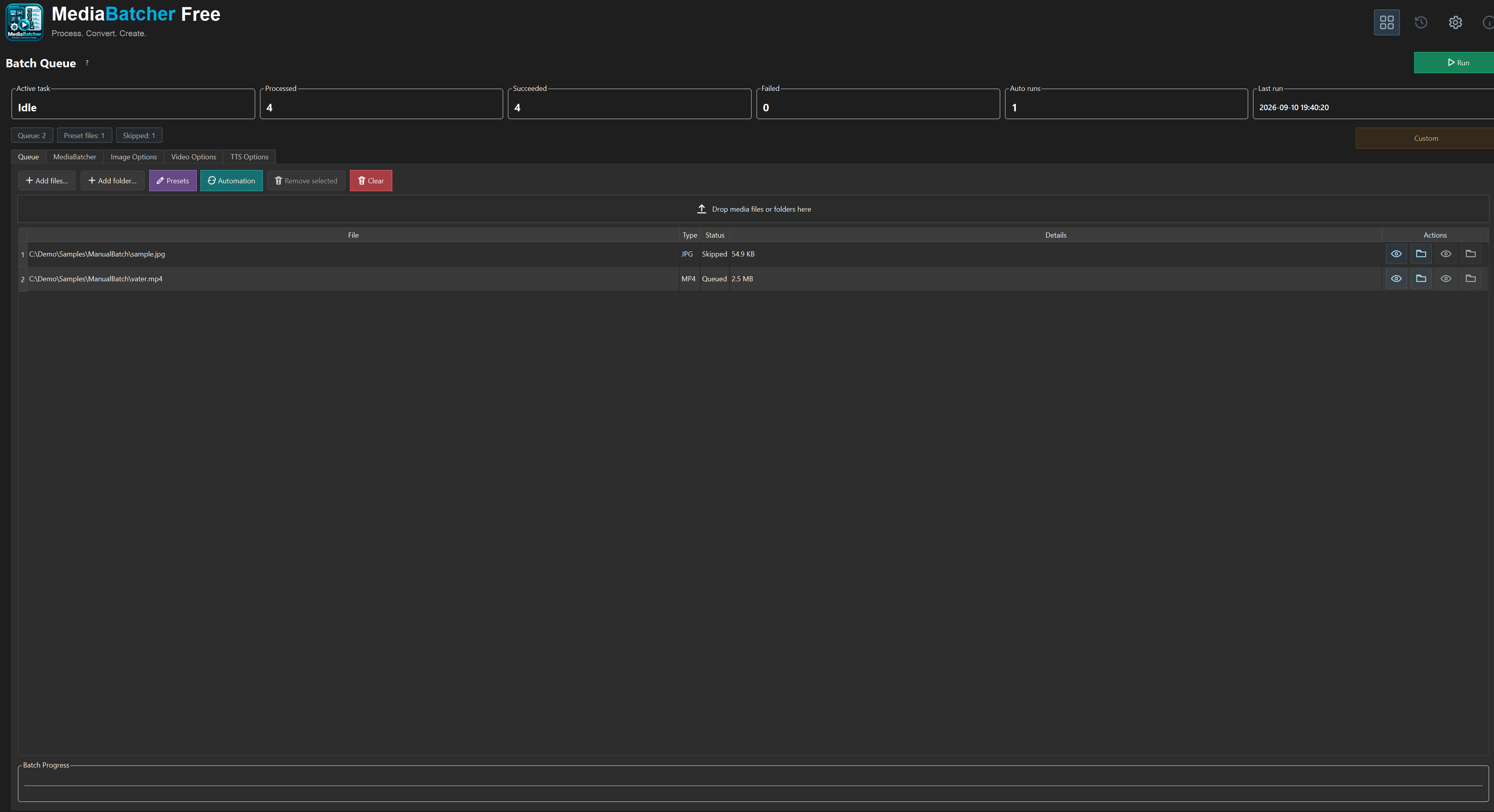
Task: Open the dashboard grid view icon
Action: pyautogui.click(x=1386, y=22)
